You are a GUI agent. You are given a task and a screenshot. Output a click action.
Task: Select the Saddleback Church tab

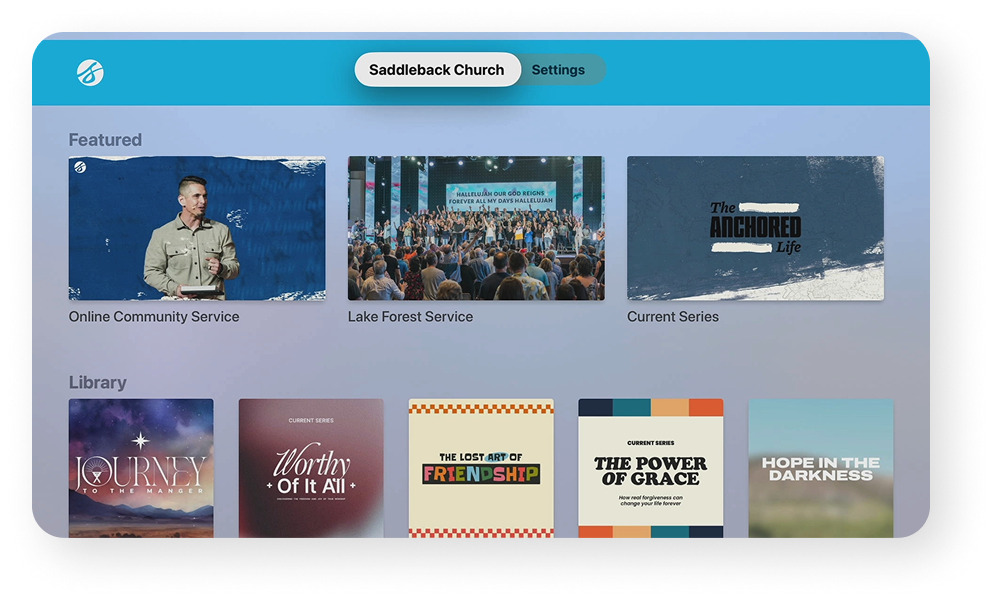pyautogui.click(x=437, y=70)
